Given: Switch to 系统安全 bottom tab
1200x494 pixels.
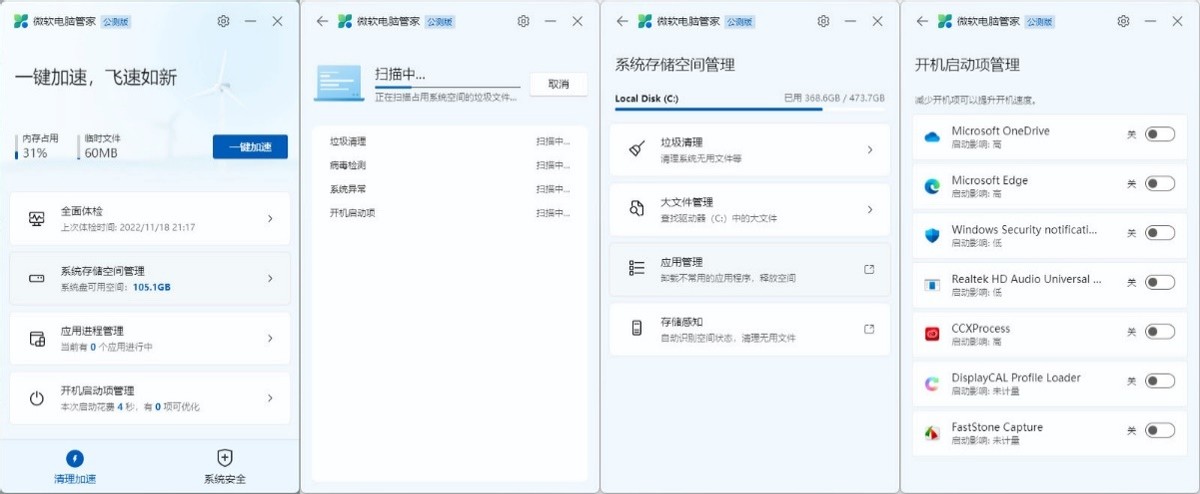Looking at the screenshot, I should pyautogui.click(x=225, y=467).
